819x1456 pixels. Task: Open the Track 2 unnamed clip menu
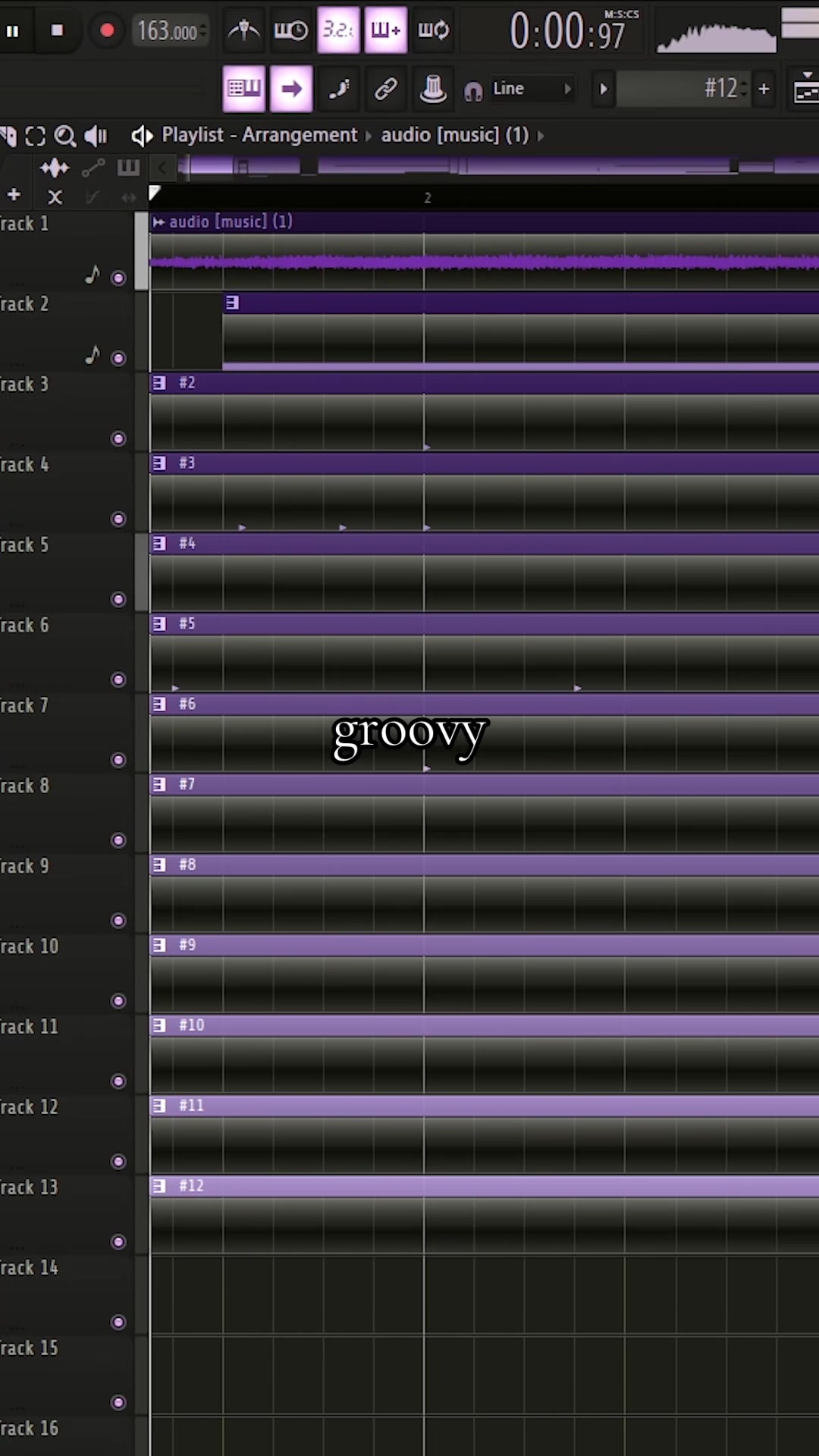[x=232, y=303]
